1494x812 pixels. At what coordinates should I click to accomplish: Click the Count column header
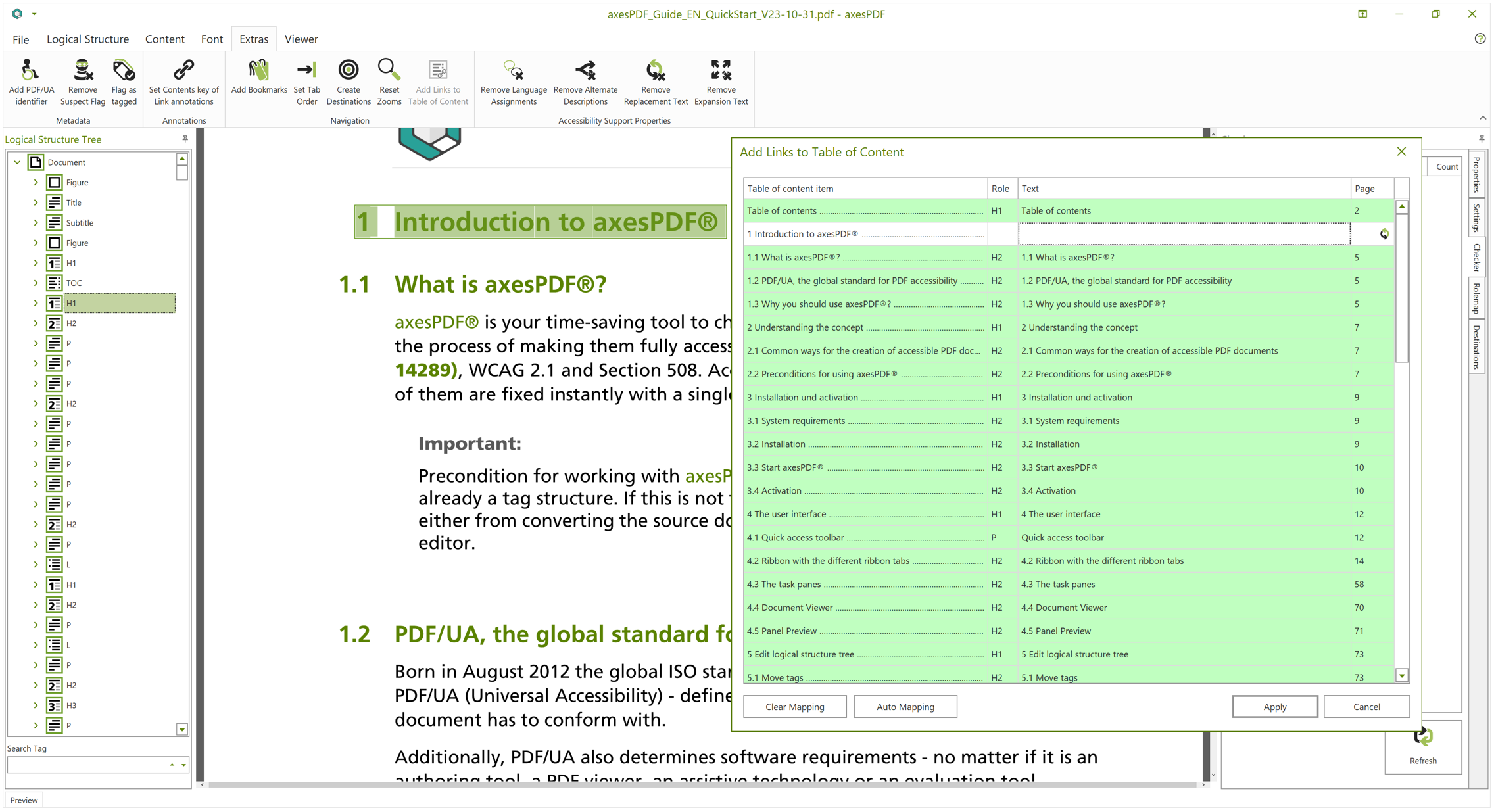tap(1447, 167)
